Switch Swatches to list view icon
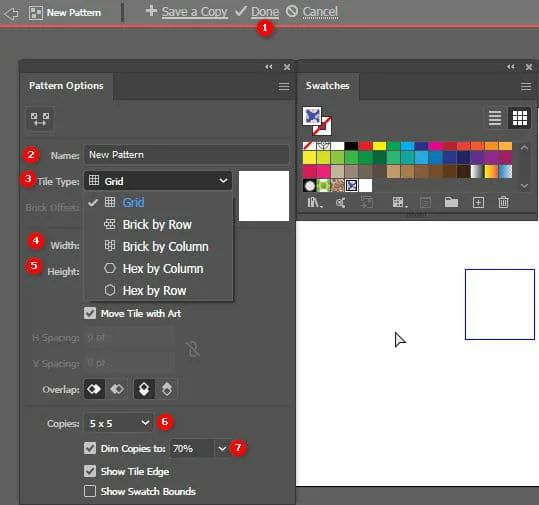Screen dimensions: 539x505 pyautogui.click(x=495, y=118)
